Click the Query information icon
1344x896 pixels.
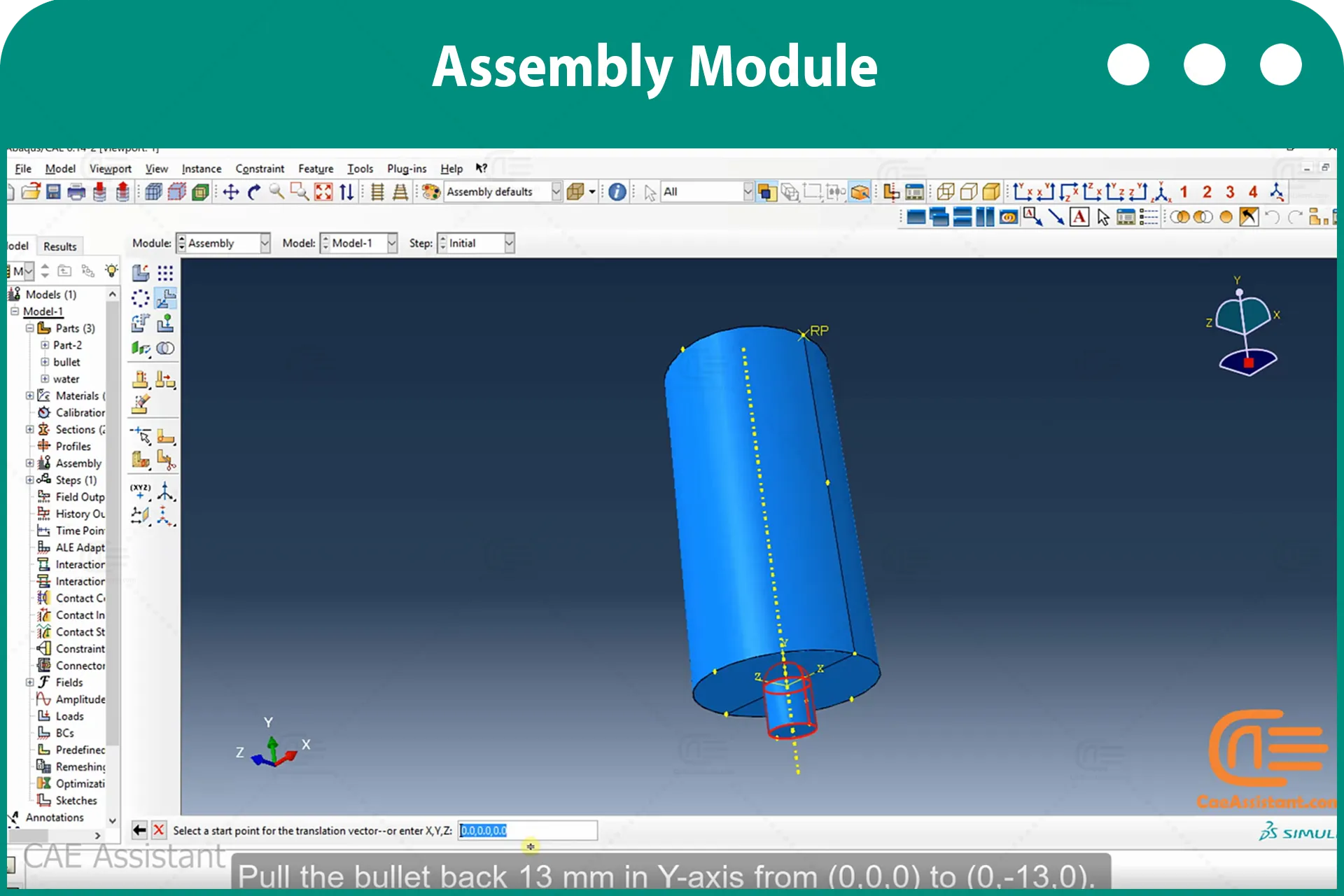pos(617,192)
